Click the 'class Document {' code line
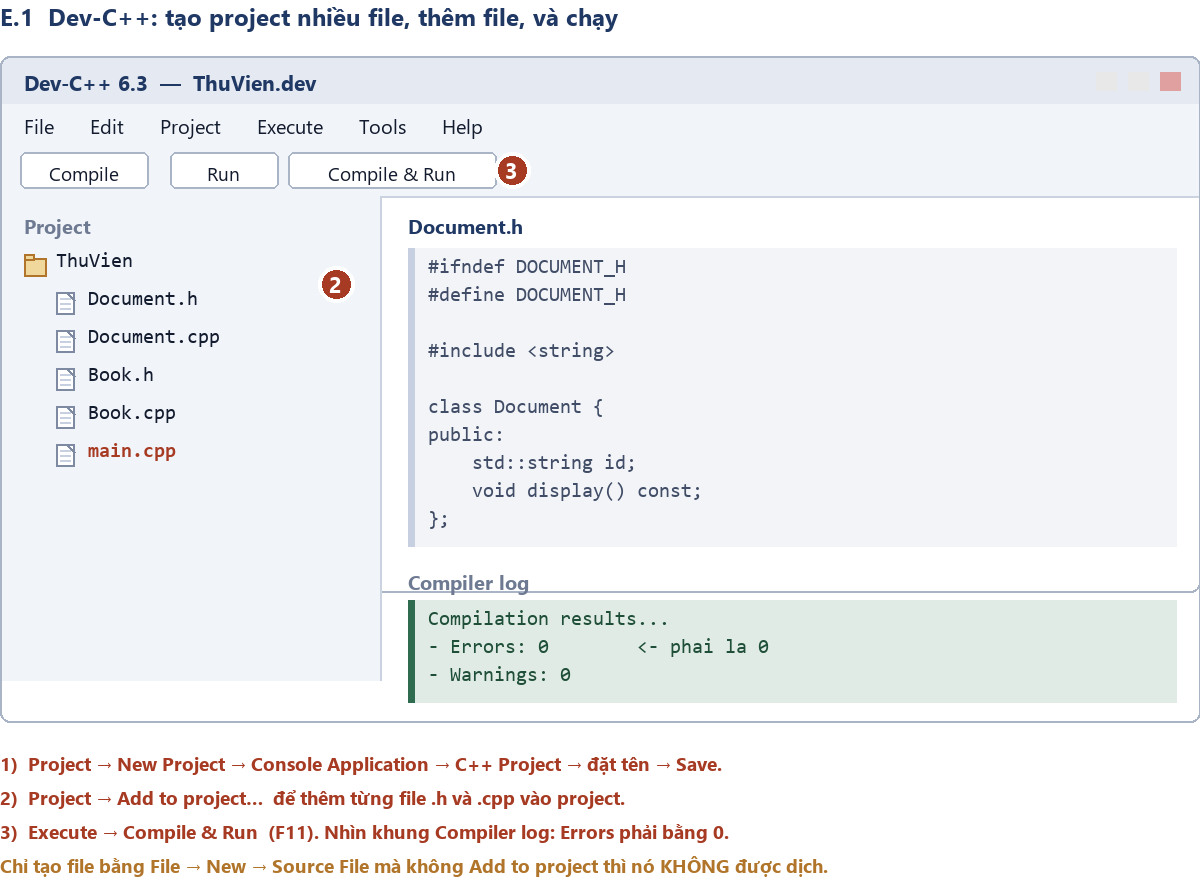1200x894 pixels. [x=516, y=407]
